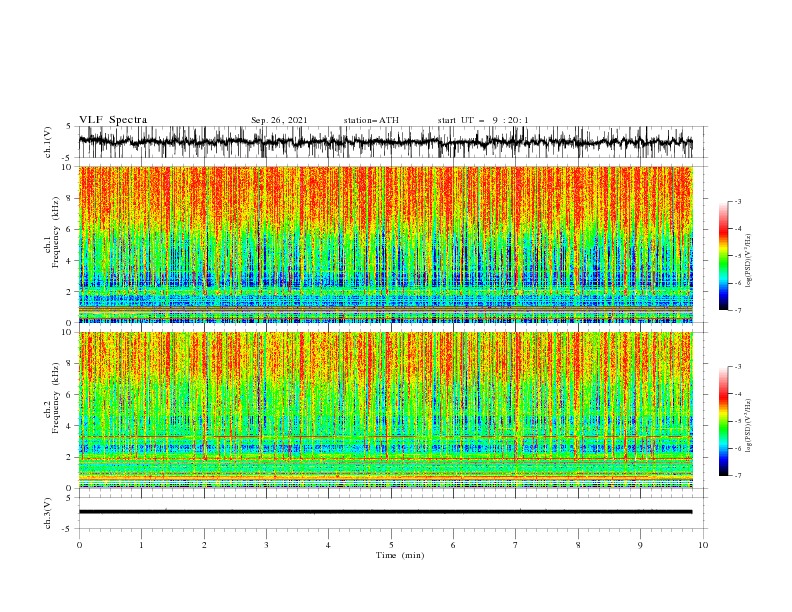Click the "log(PSD)(V²/Hz)" label of lower colorbar
The height and width of the screenshot is (612, 792).
pos(748,426)
